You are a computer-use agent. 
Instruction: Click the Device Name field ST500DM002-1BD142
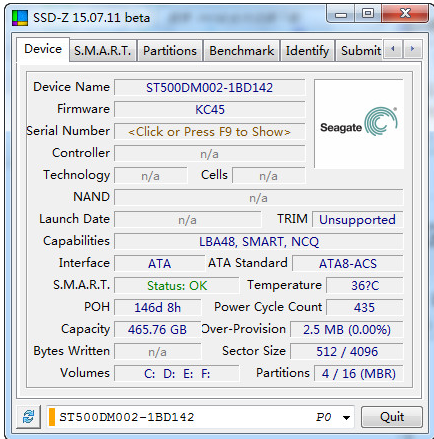click(x=210, y=88)
